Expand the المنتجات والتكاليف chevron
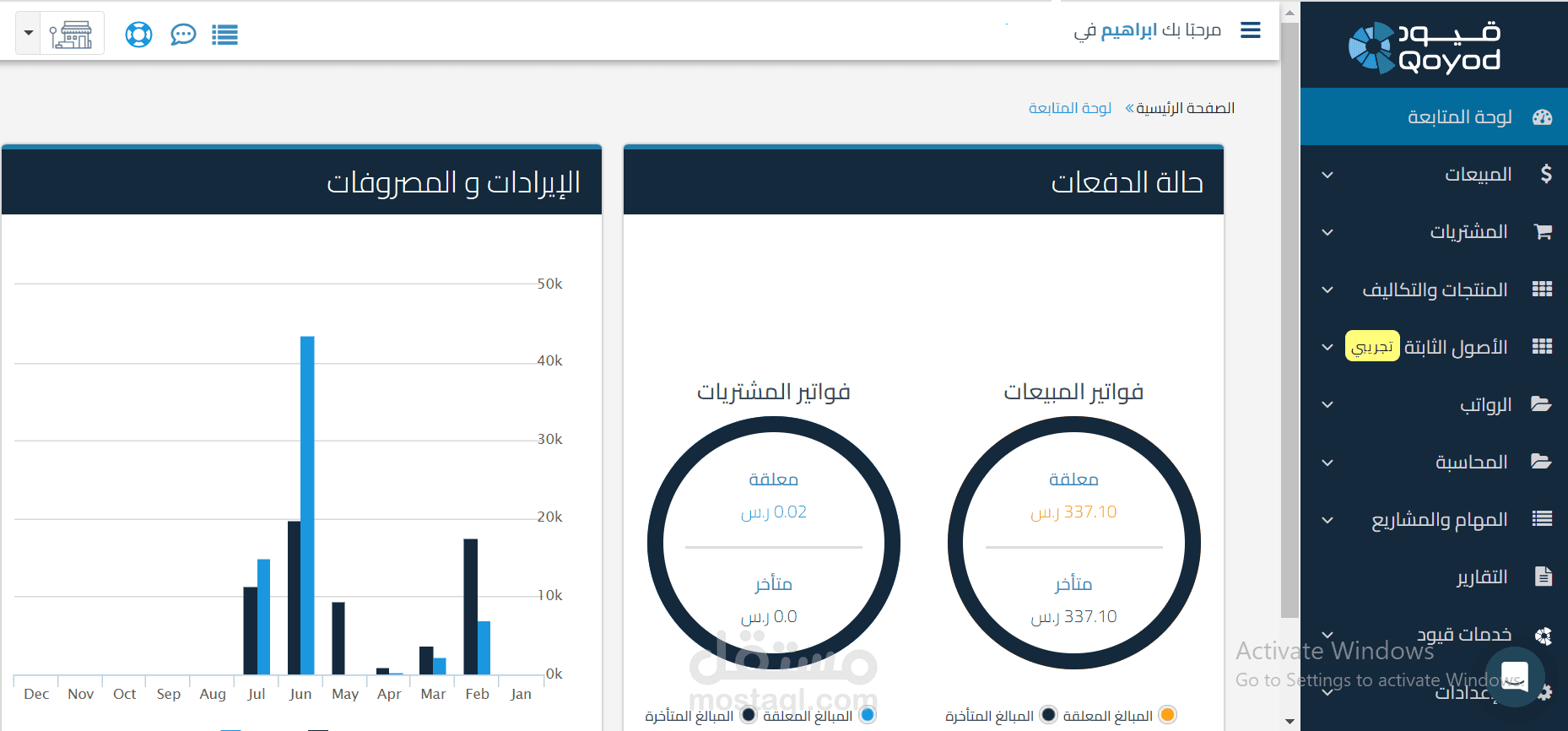 [1327, 290]
